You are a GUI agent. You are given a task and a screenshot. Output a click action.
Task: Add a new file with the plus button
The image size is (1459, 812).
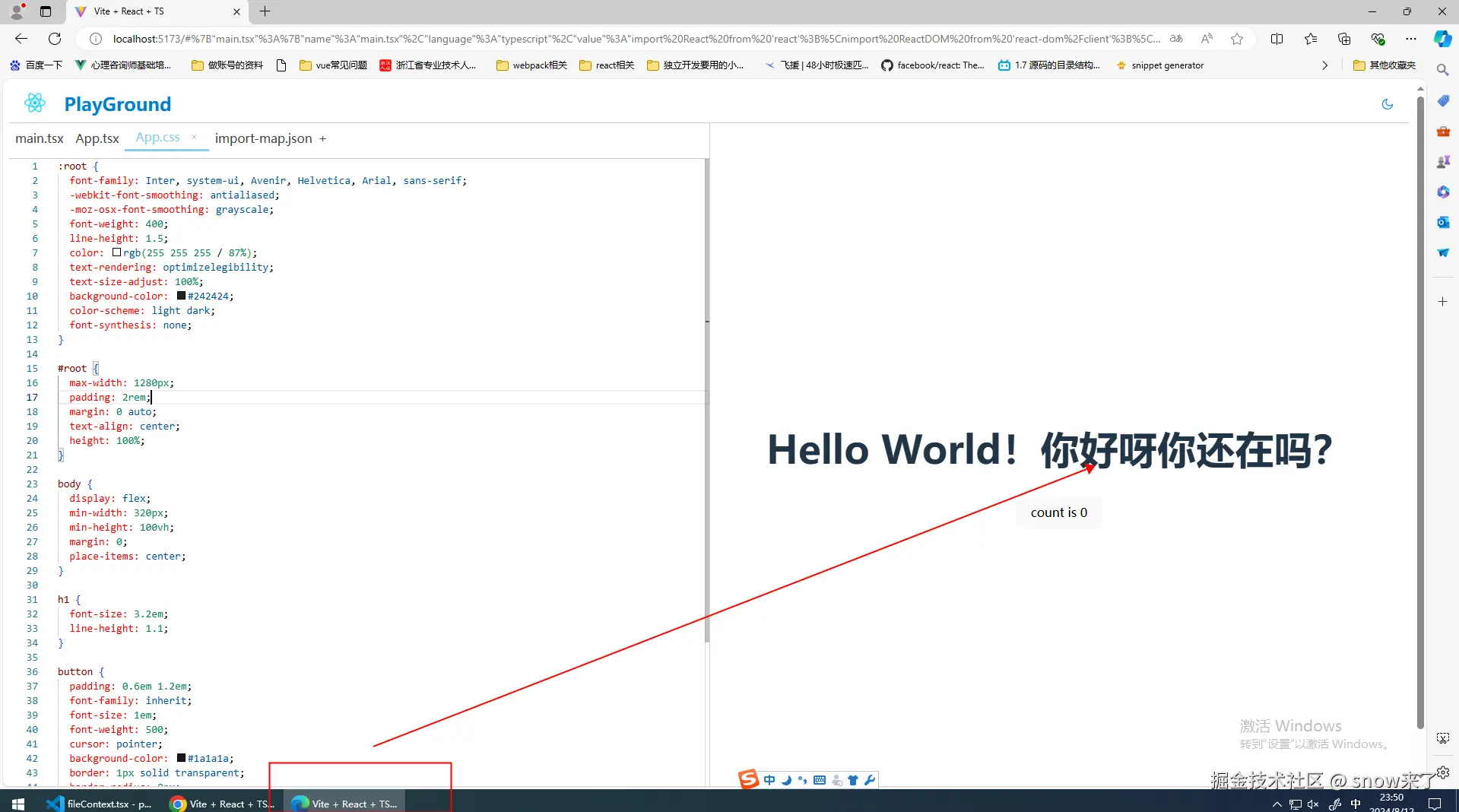322,138
